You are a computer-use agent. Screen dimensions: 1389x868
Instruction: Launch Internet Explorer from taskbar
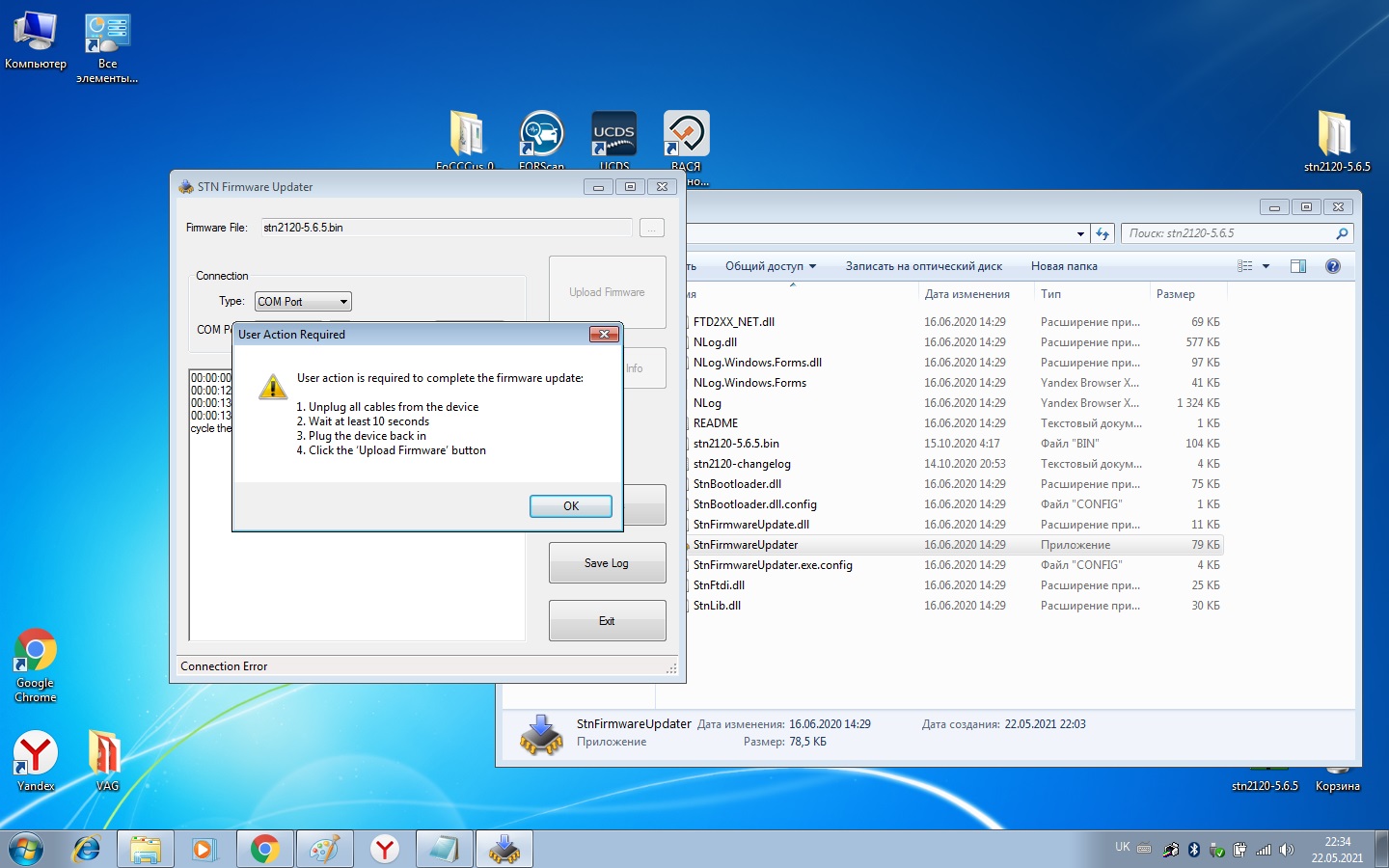87,849
